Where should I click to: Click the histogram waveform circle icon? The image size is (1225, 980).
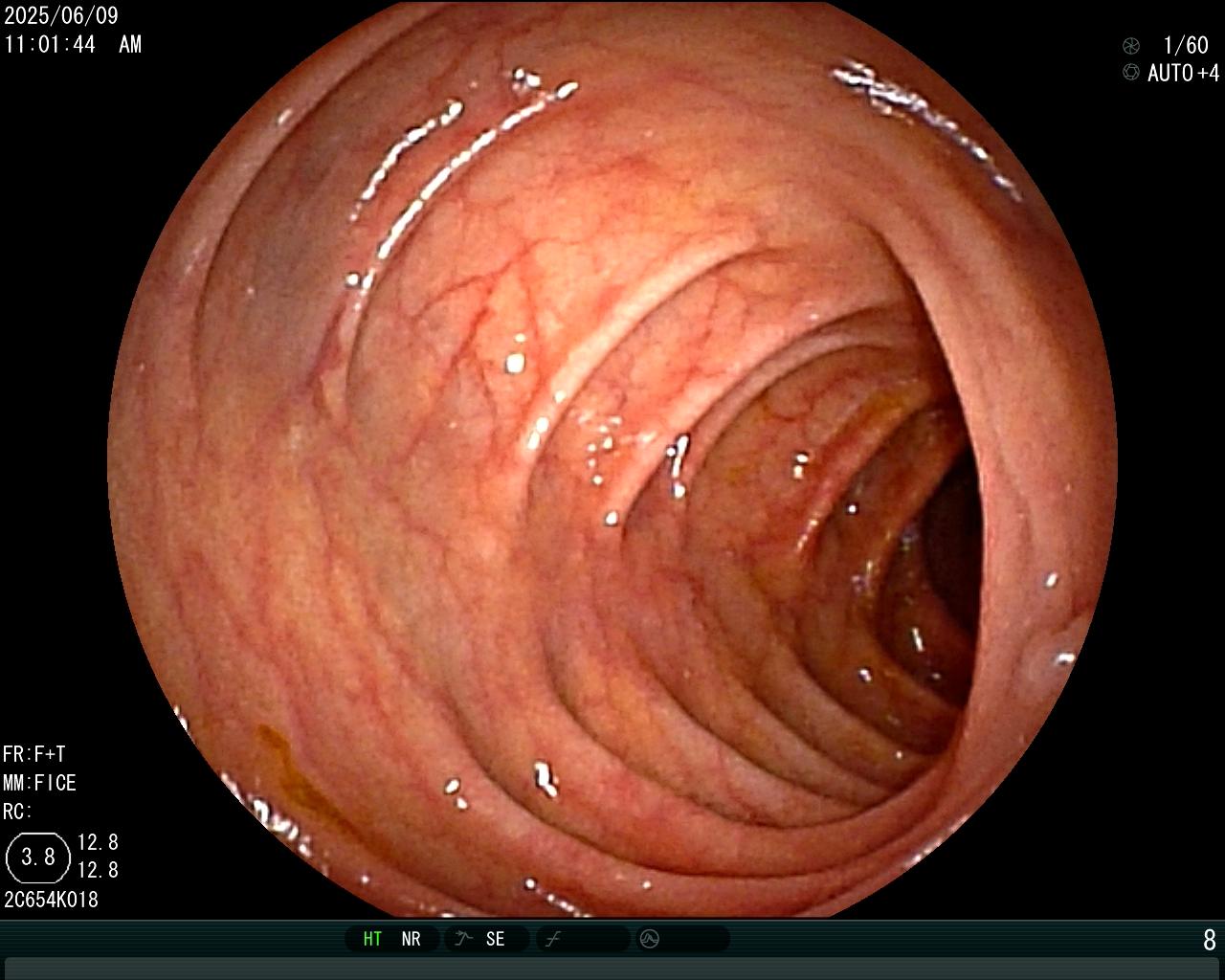(x=650, y=939)
